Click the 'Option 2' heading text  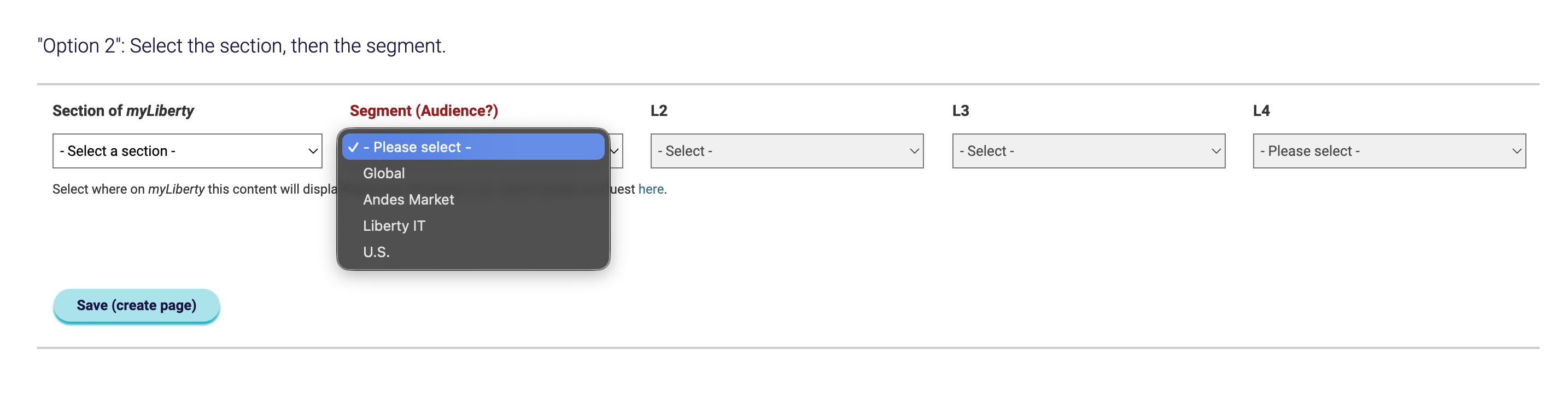pos(242,46)
